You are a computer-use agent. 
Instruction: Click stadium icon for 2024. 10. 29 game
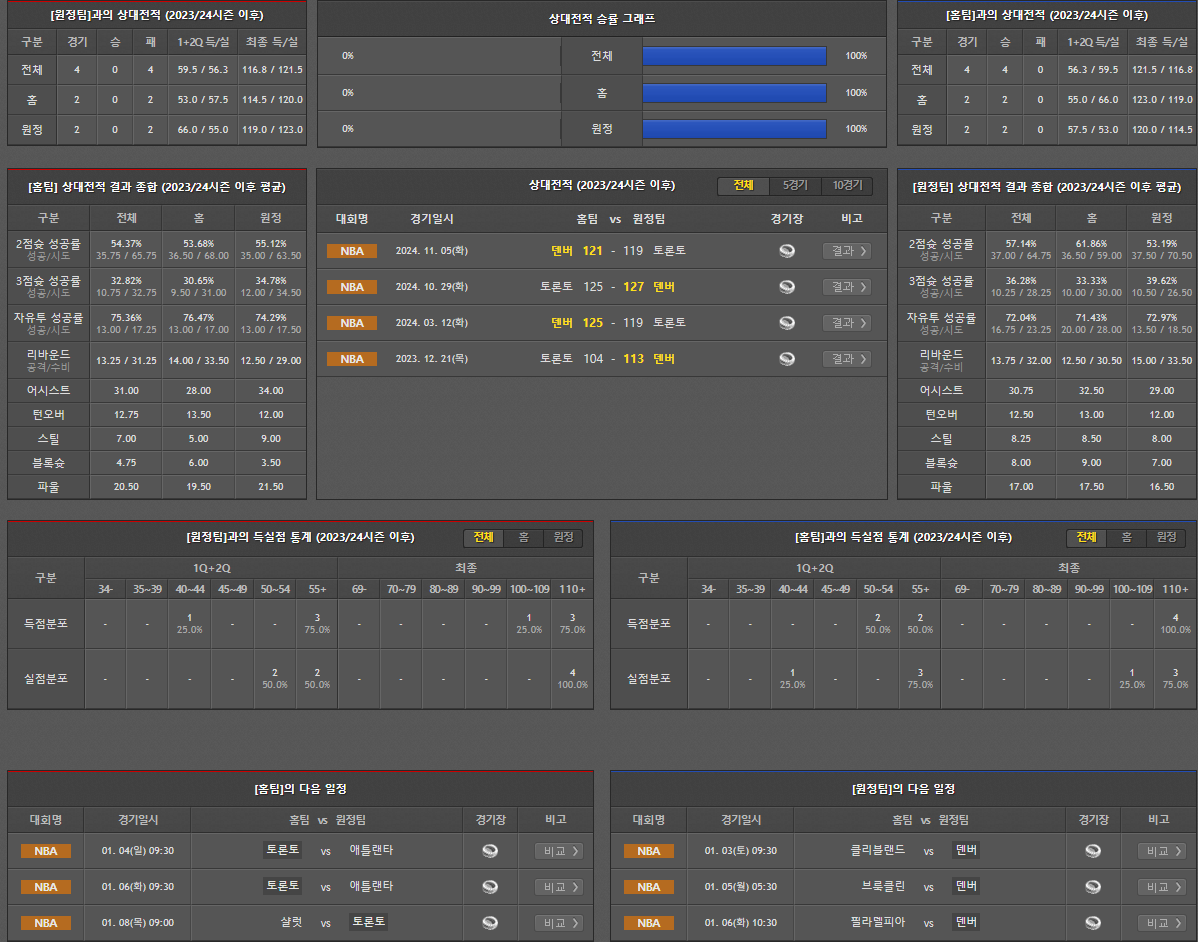(787, 287)
